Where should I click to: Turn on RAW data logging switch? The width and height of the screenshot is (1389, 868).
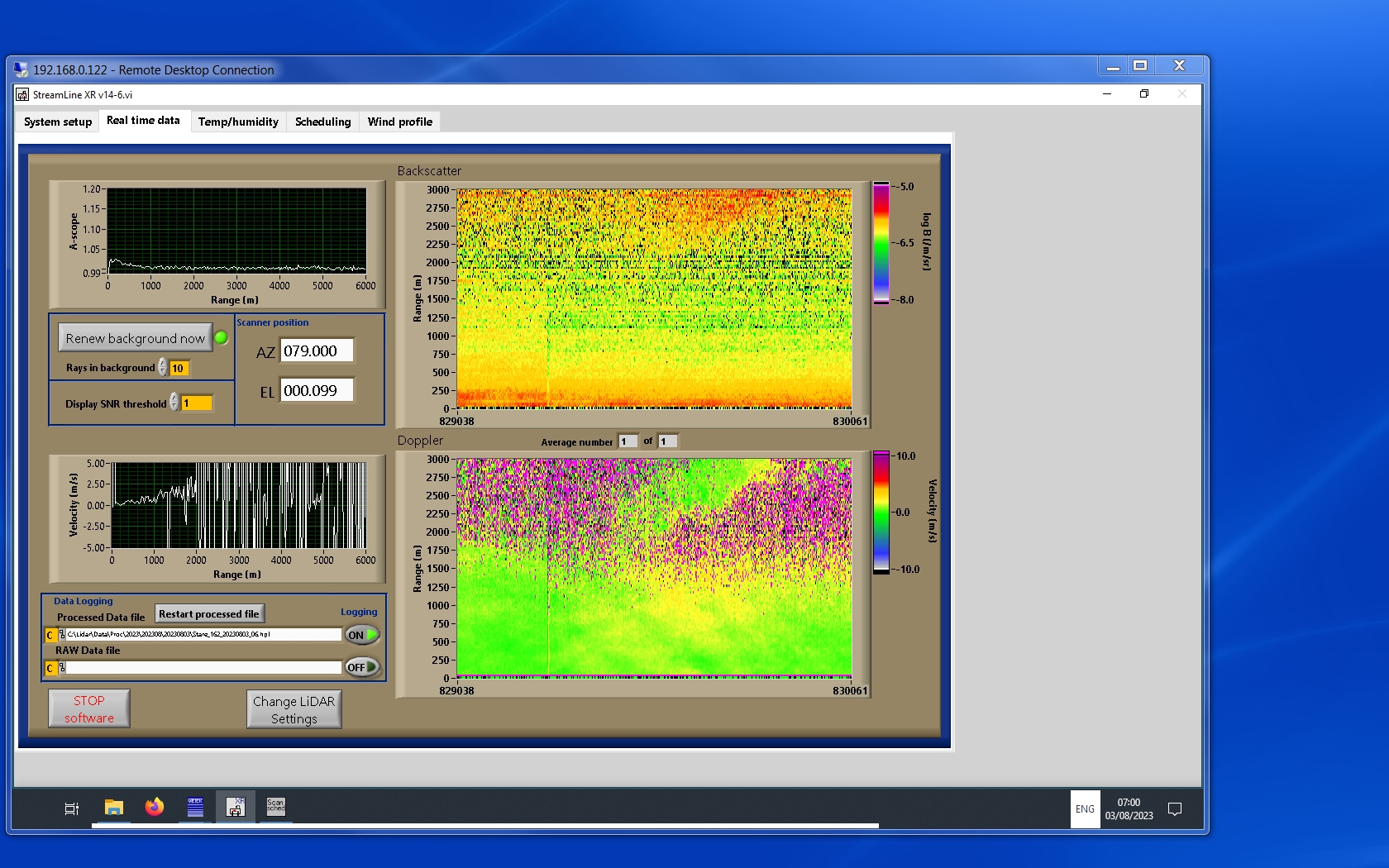[x=362, y=667]
